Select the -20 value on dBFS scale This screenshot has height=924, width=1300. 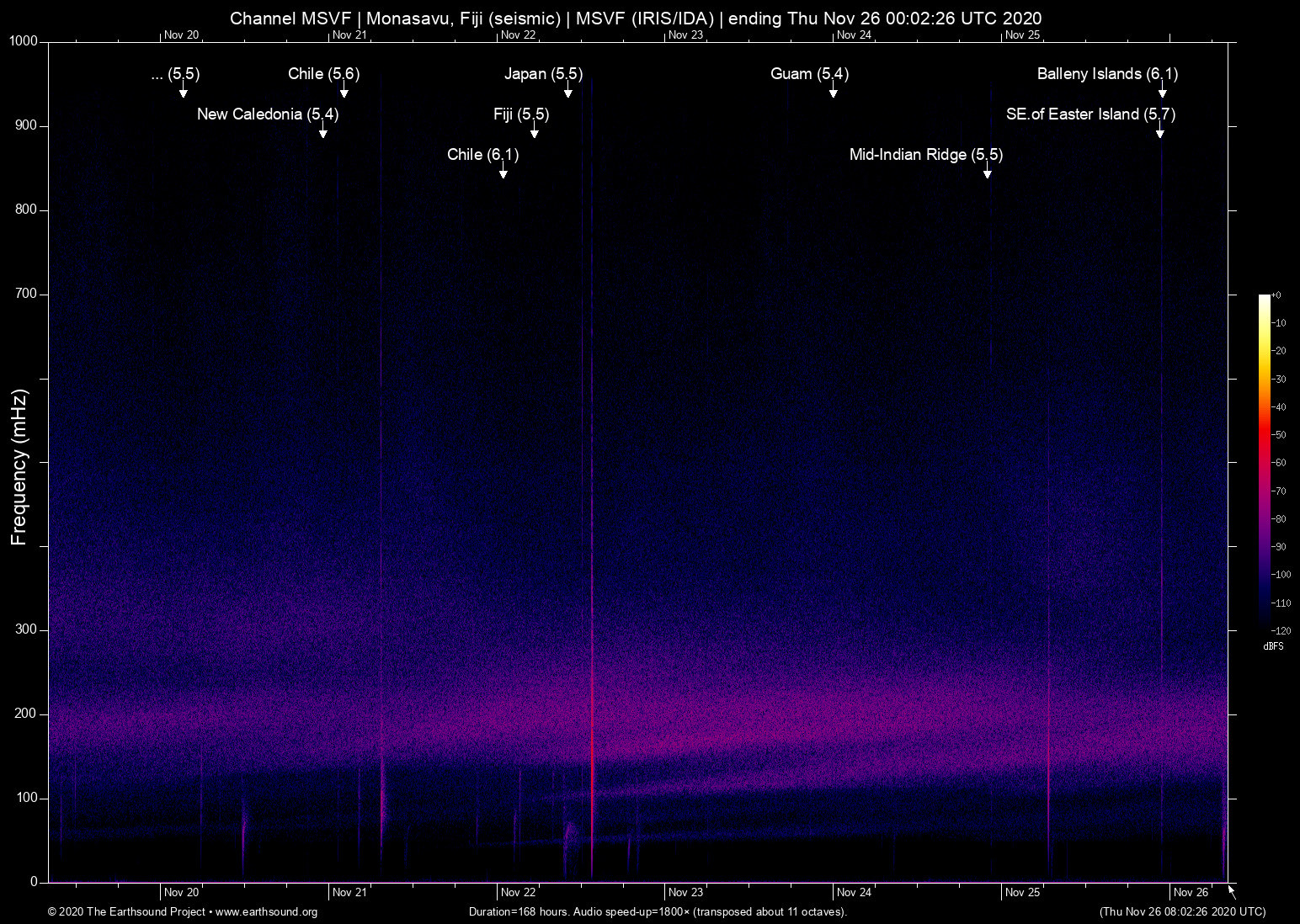coord(1279,351)
